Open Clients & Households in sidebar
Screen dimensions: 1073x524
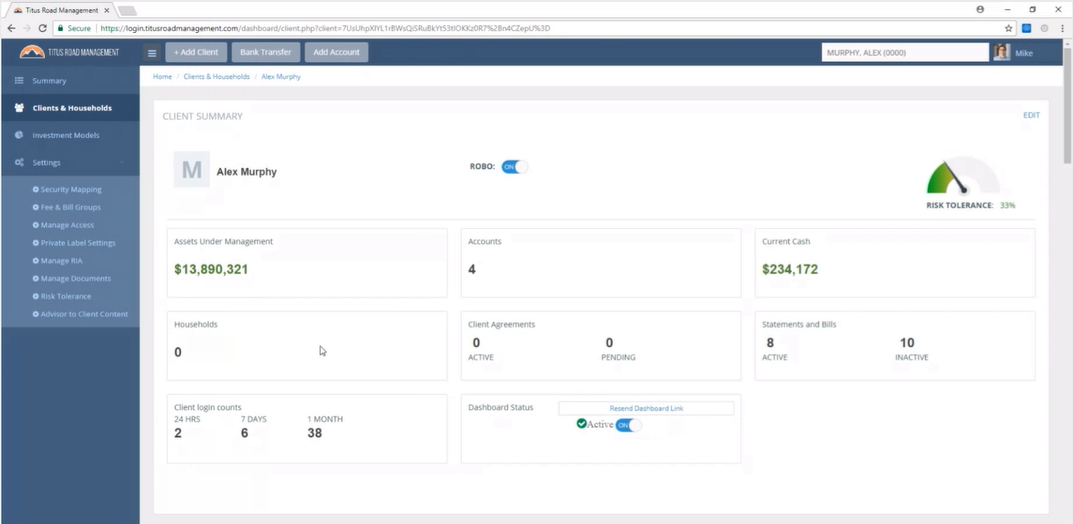point(70,108)
